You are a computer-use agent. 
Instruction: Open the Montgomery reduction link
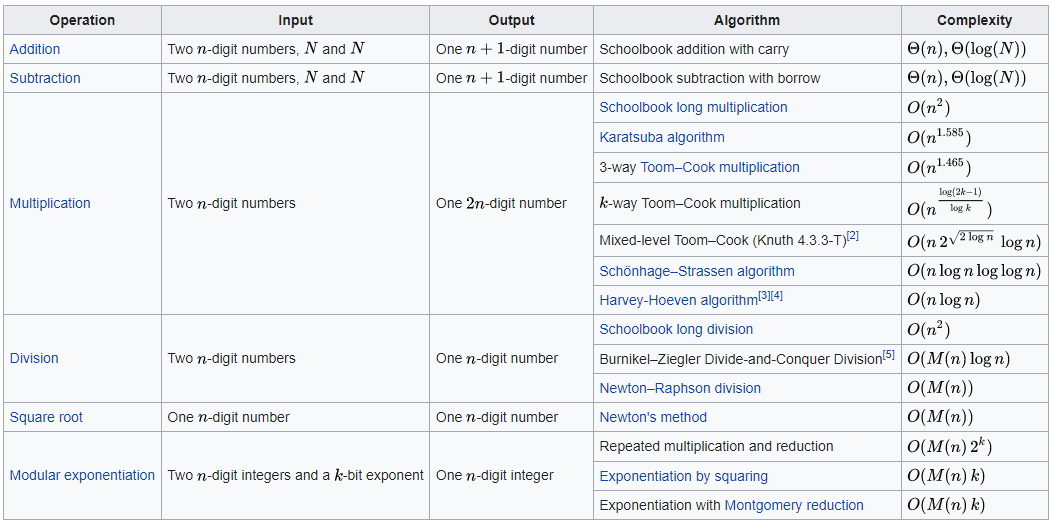coord(794,505)
